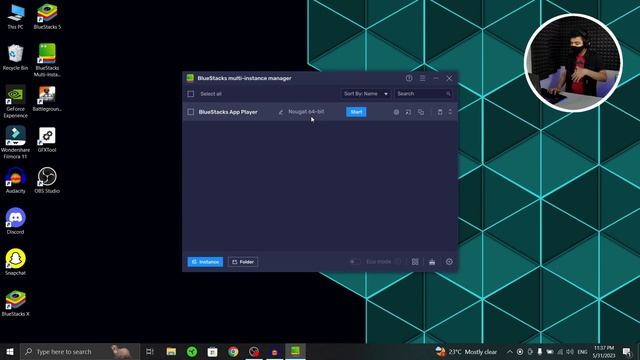Tick the Select all checkbox

click(191, 94)
